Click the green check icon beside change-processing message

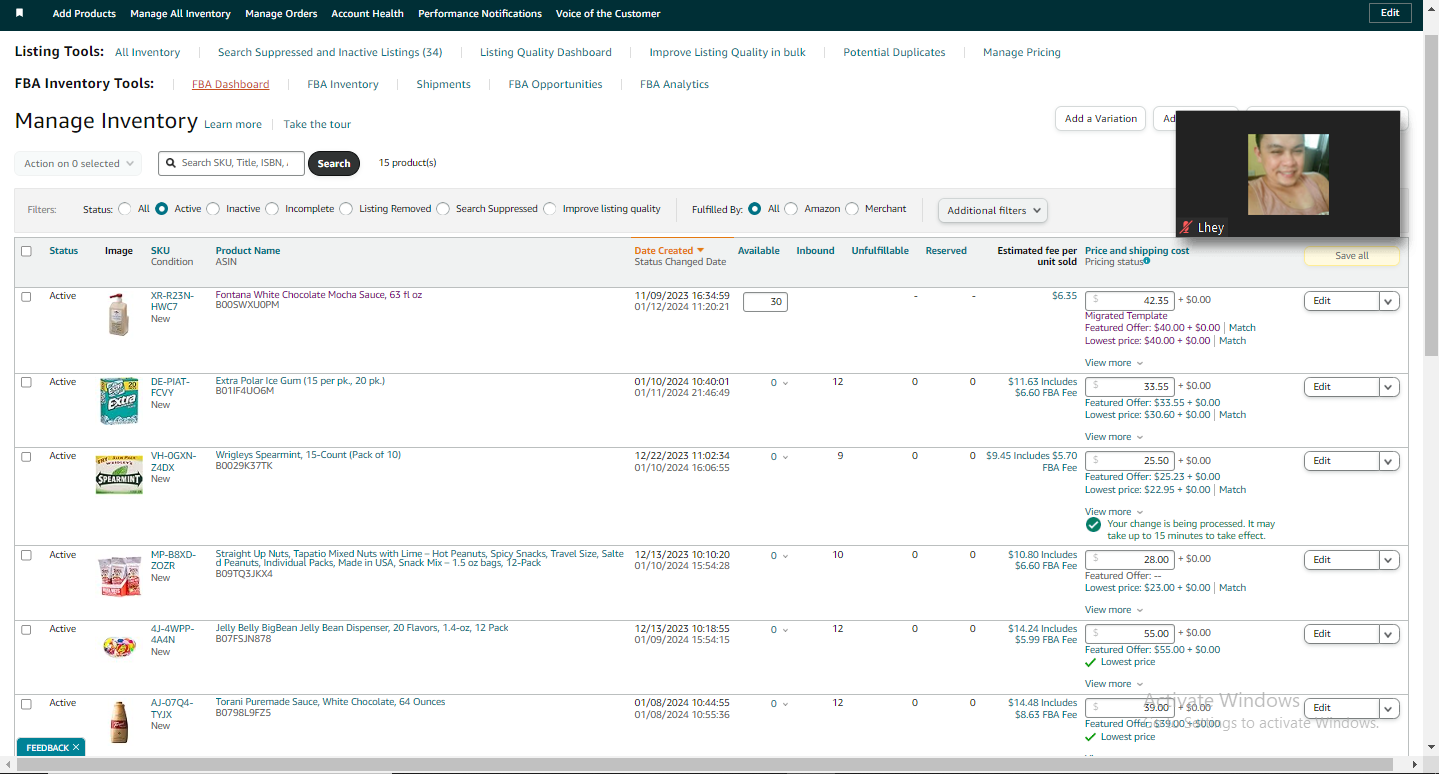click(x=1093, y=525)
